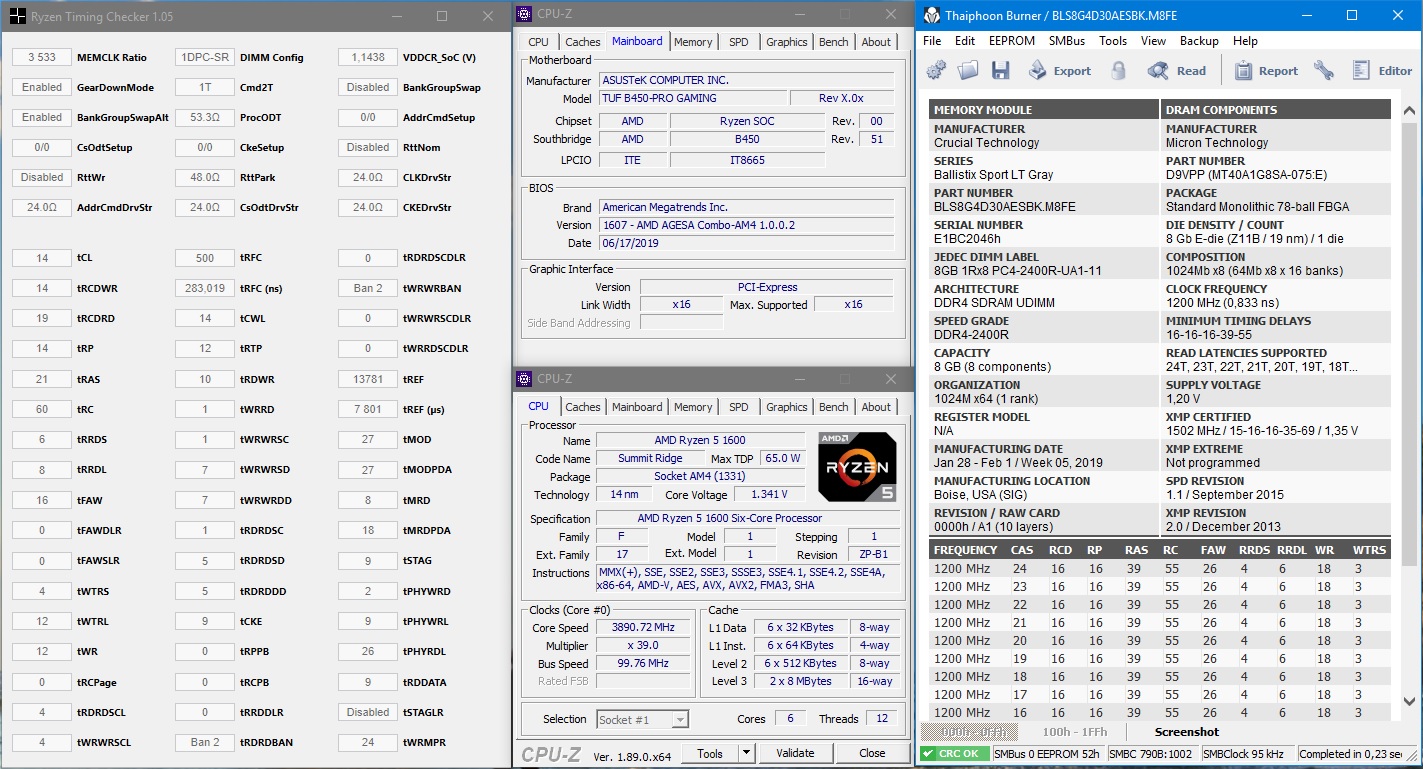
Task: Switch to CPU tab in CPU-Z Mainboard window
Action: pos(538,42)
